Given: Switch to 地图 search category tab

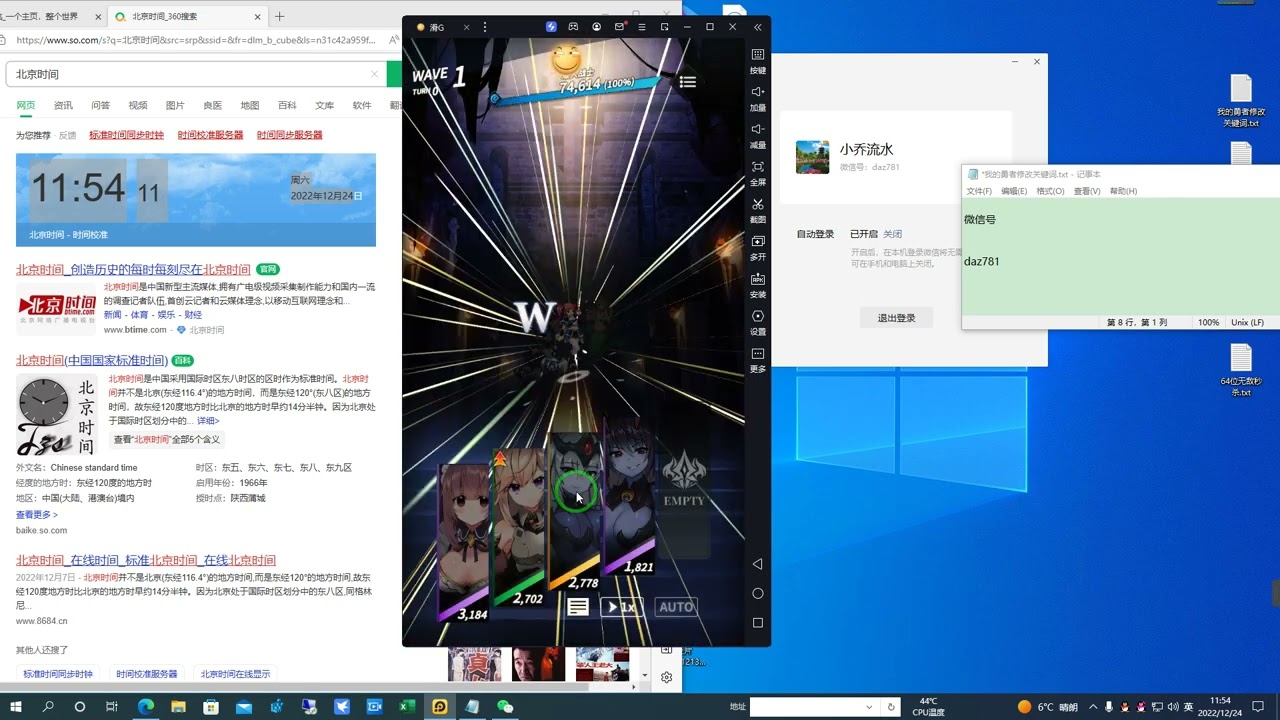Looking at the screenshot, I should pyautogui.click(x=250, y=105).
